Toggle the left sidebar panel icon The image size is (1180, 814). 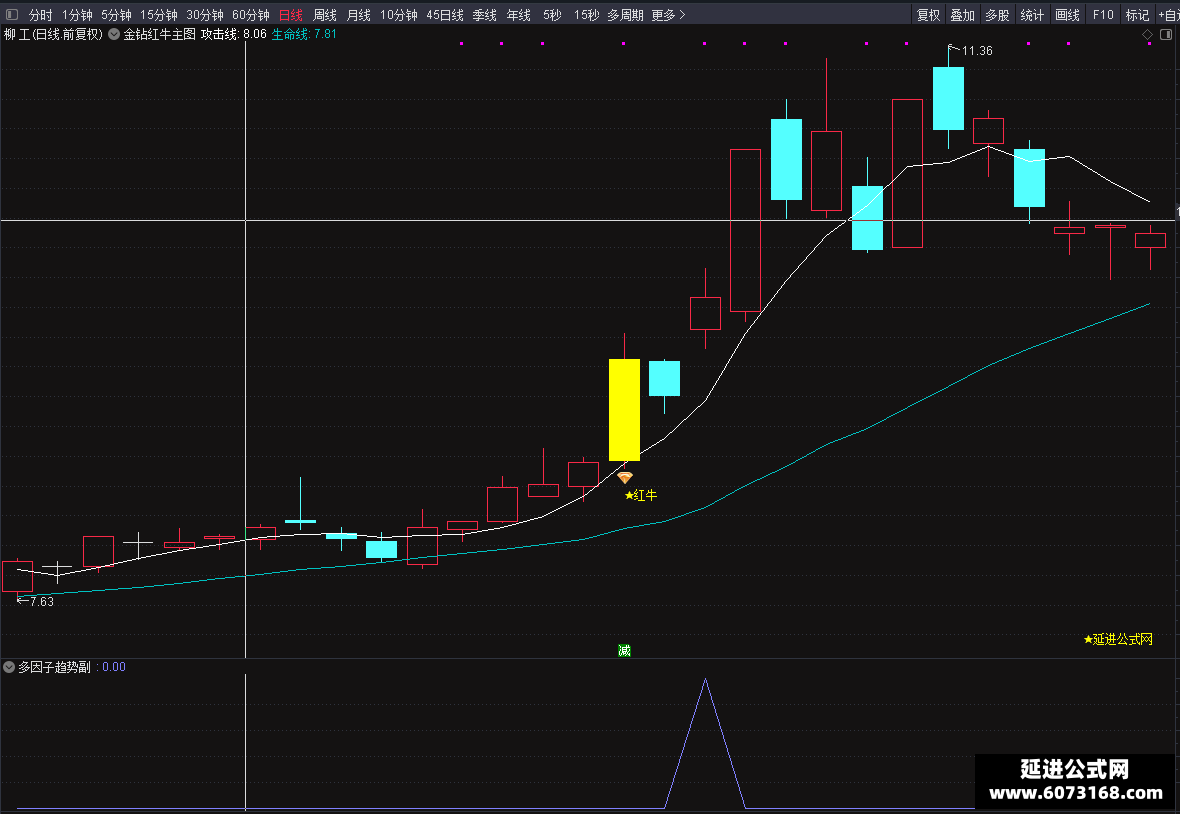click(11, 14)
